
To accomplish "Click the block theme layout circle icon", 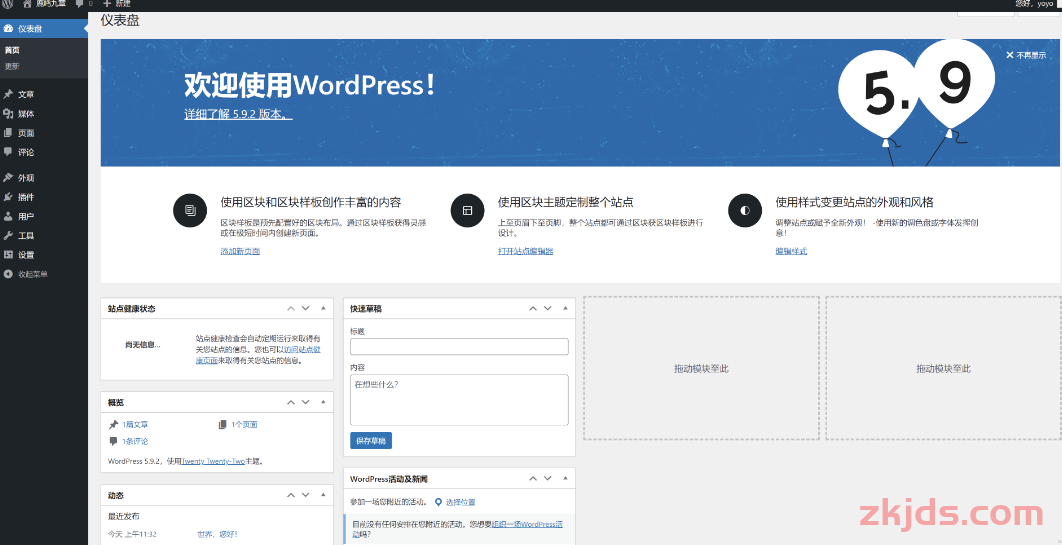I will pyautogui.click(x=467, y=210).
